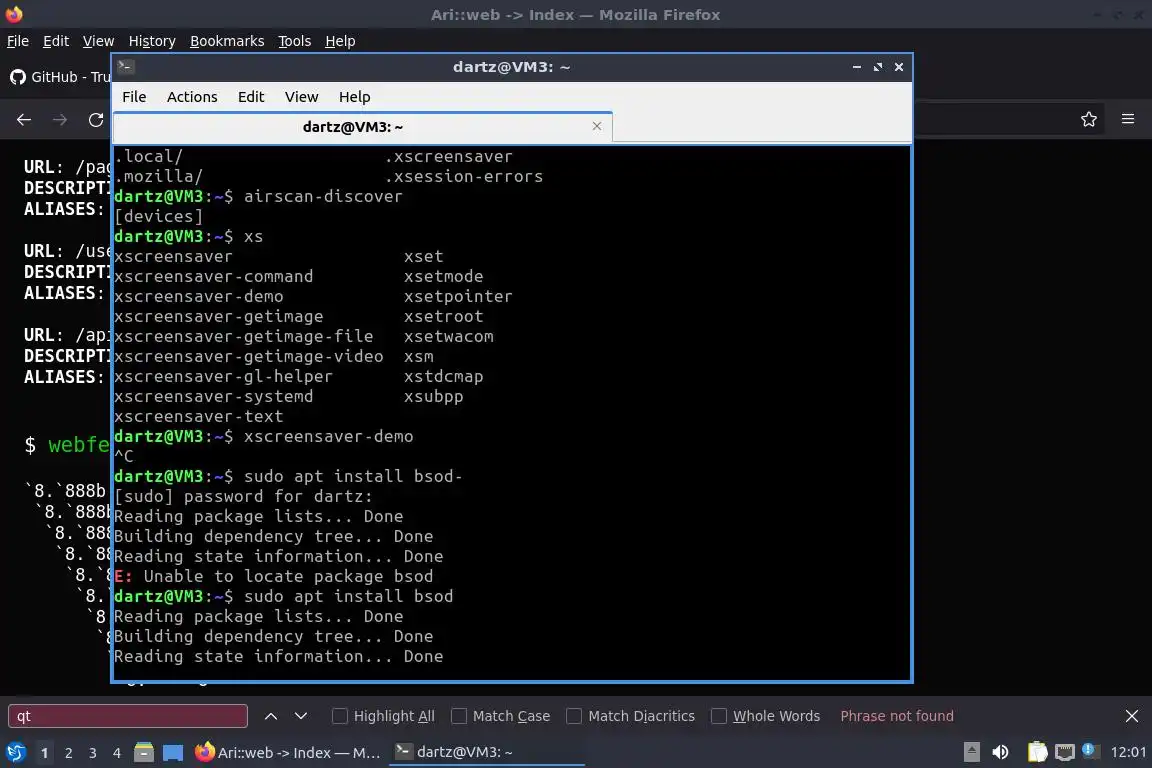Open Firefox Bookmarks menu

click(x=227, y=41)
